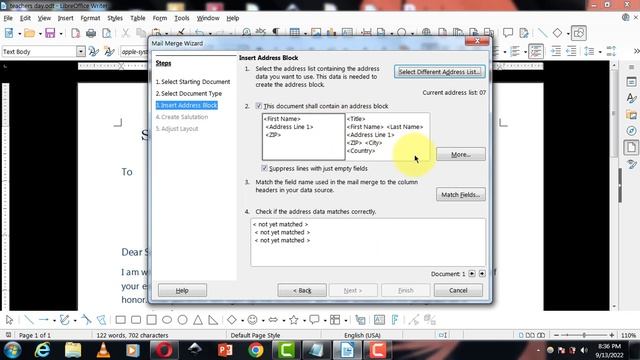Expand the line spacing dropdown arrow
The image size is (640, 360).
point(600,52)
